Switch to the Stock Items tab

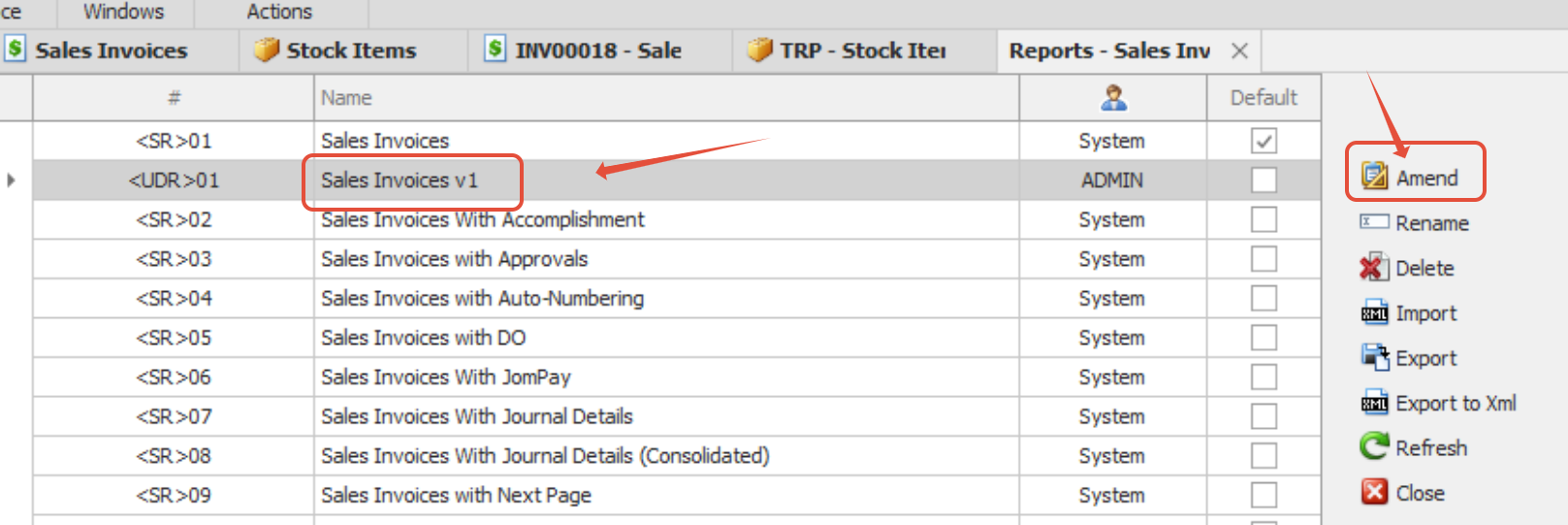click(x=352, y=50)
